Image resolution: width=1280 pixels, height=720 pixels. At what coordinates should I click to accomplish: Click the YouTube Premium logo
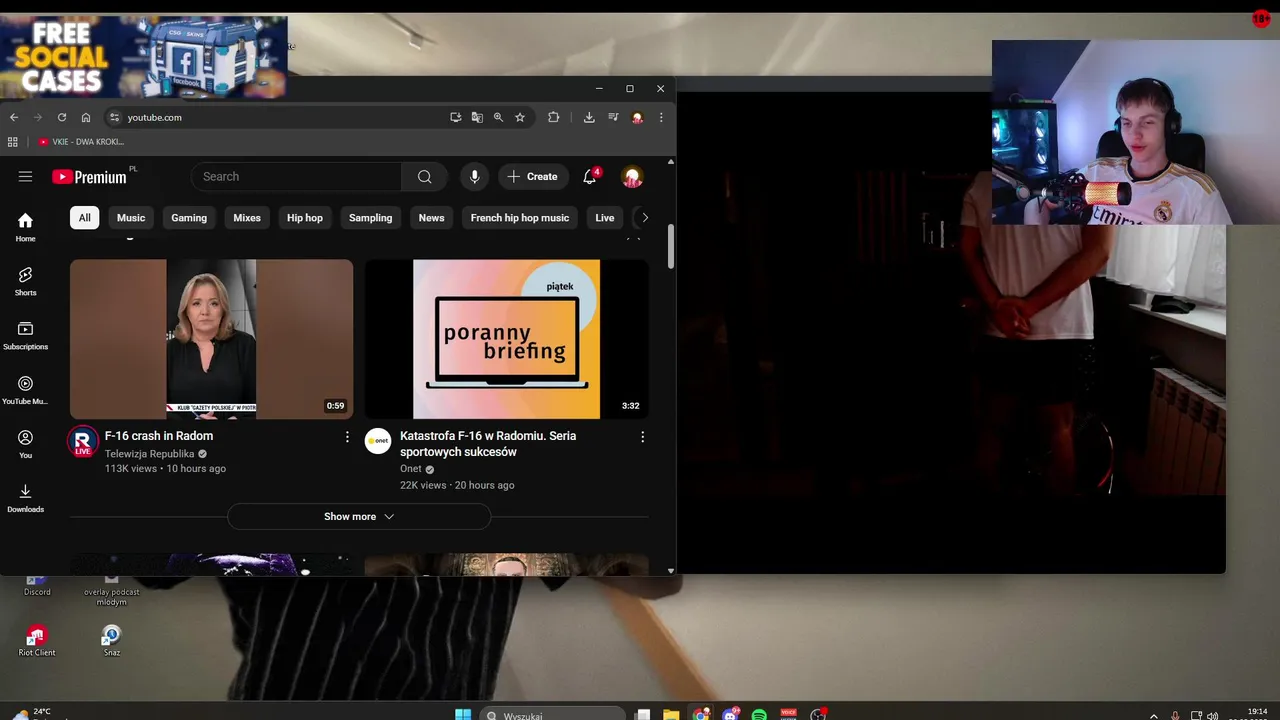(90, 177)
